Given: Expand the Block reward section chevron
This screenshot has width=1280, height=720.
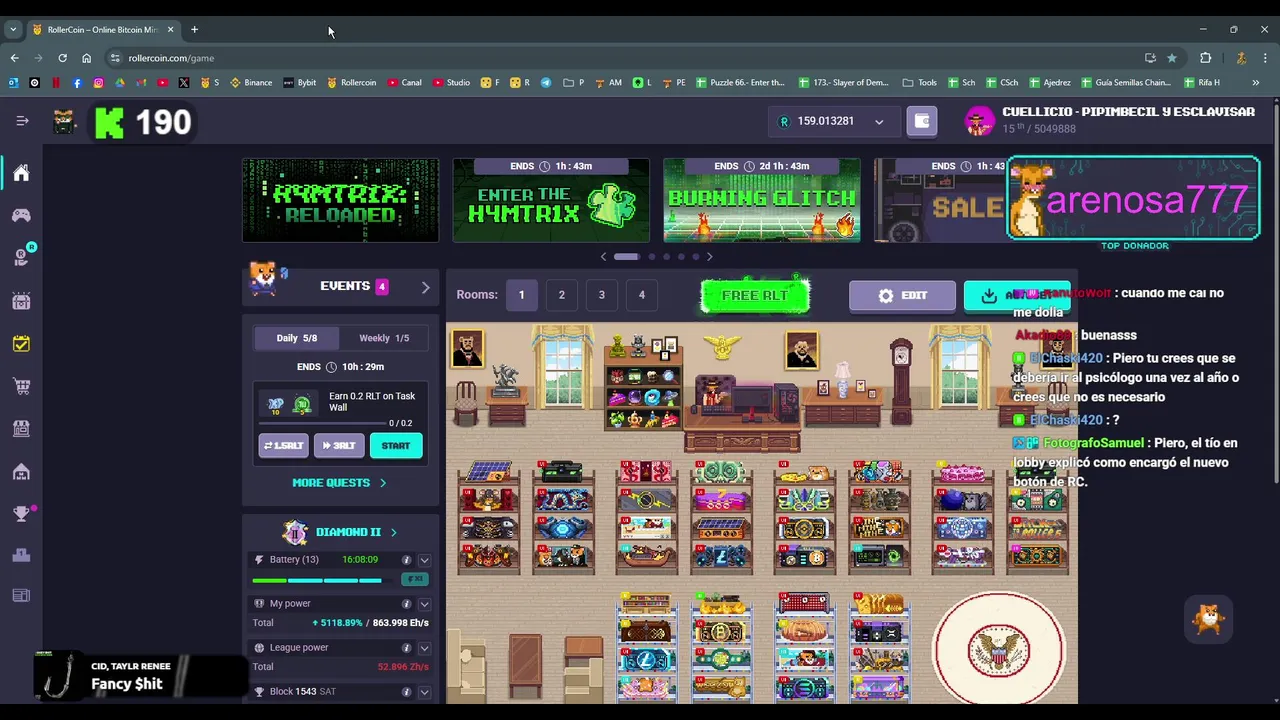Looking at the screenshot, I should pyautogui.click(x=424, y=692).
